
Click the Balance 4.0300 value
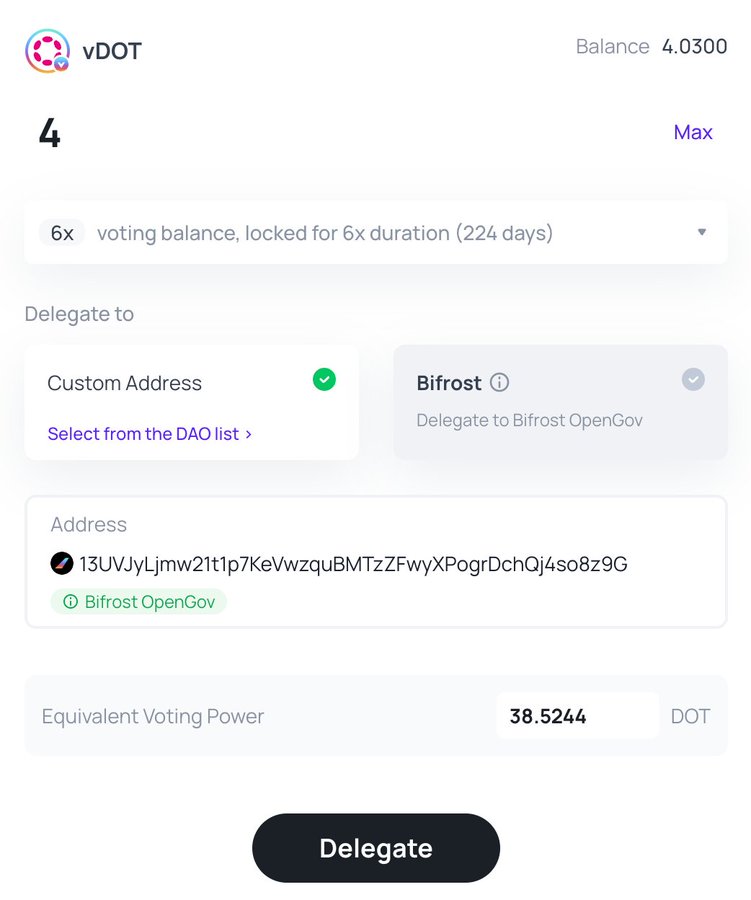[x=694, y=47]
